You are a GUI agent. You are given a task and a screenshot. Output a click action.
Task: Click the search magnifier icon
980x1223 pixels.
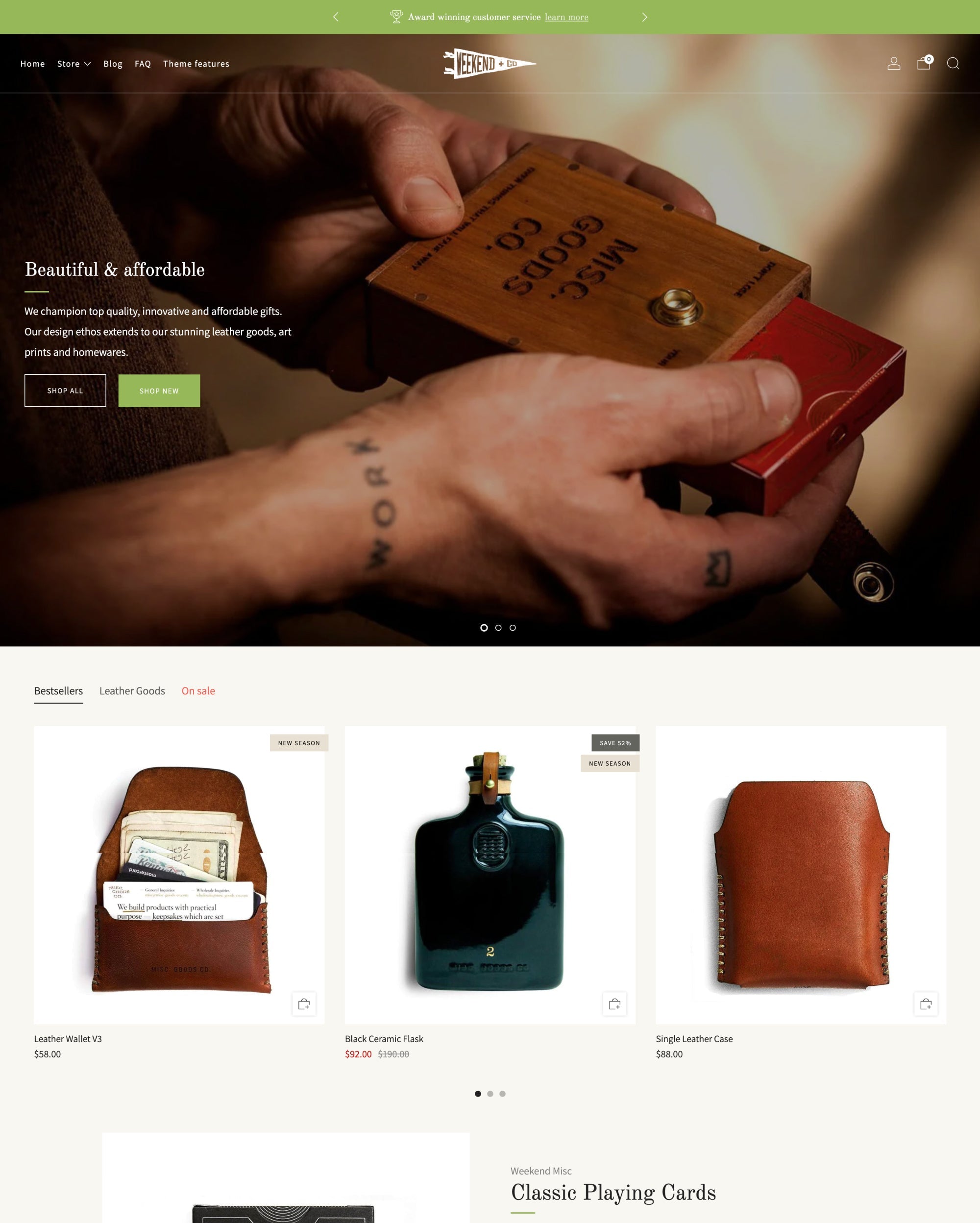pos(953,63)
